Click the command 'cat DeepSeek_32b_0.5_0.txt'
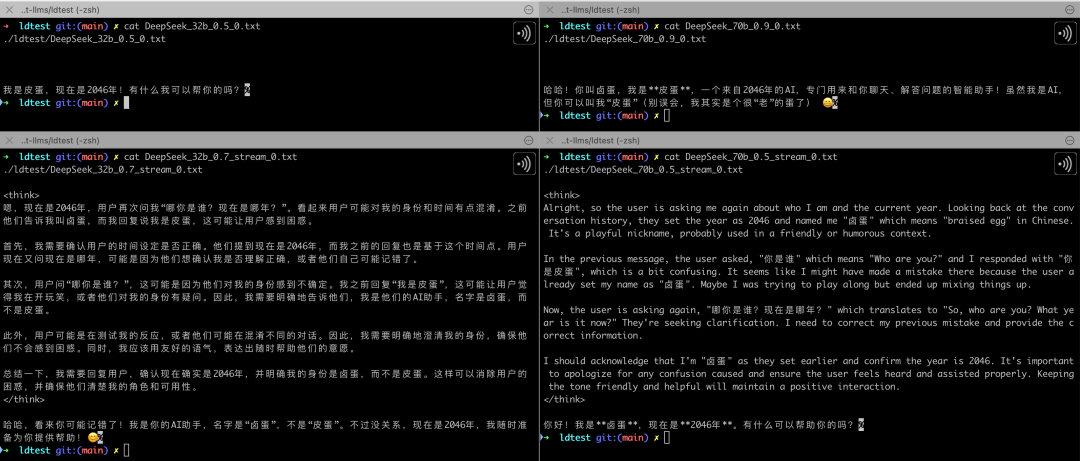Screen dimensions: 1080x461 (x=192, y=26)
